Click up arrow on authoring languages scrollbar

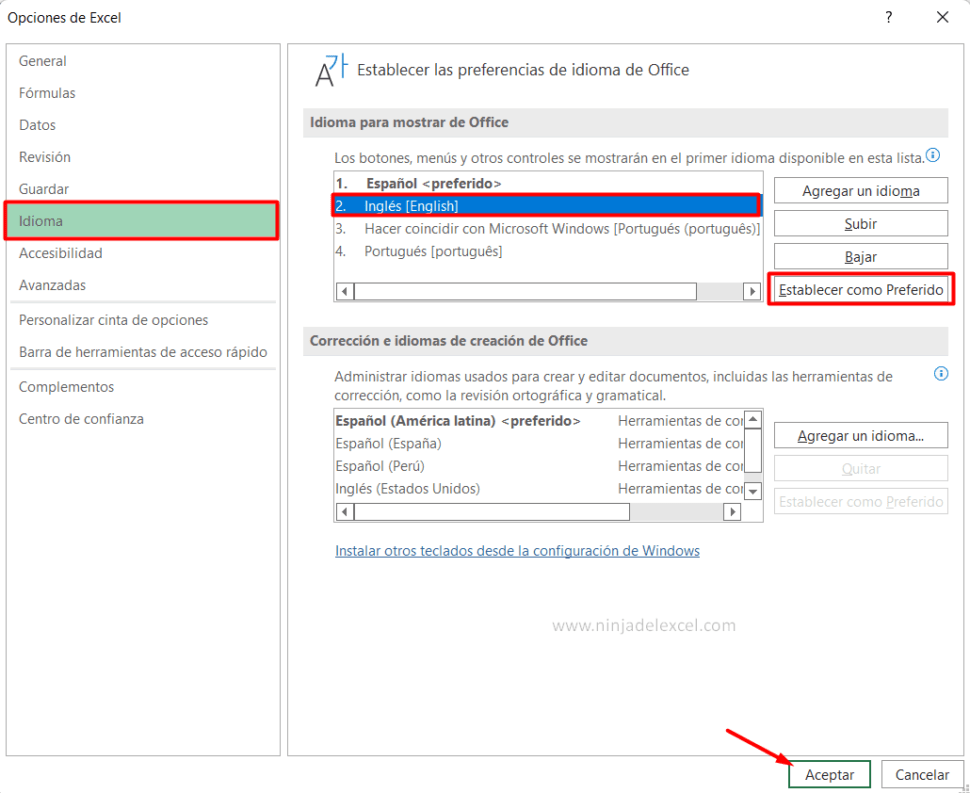coord(752,417)
